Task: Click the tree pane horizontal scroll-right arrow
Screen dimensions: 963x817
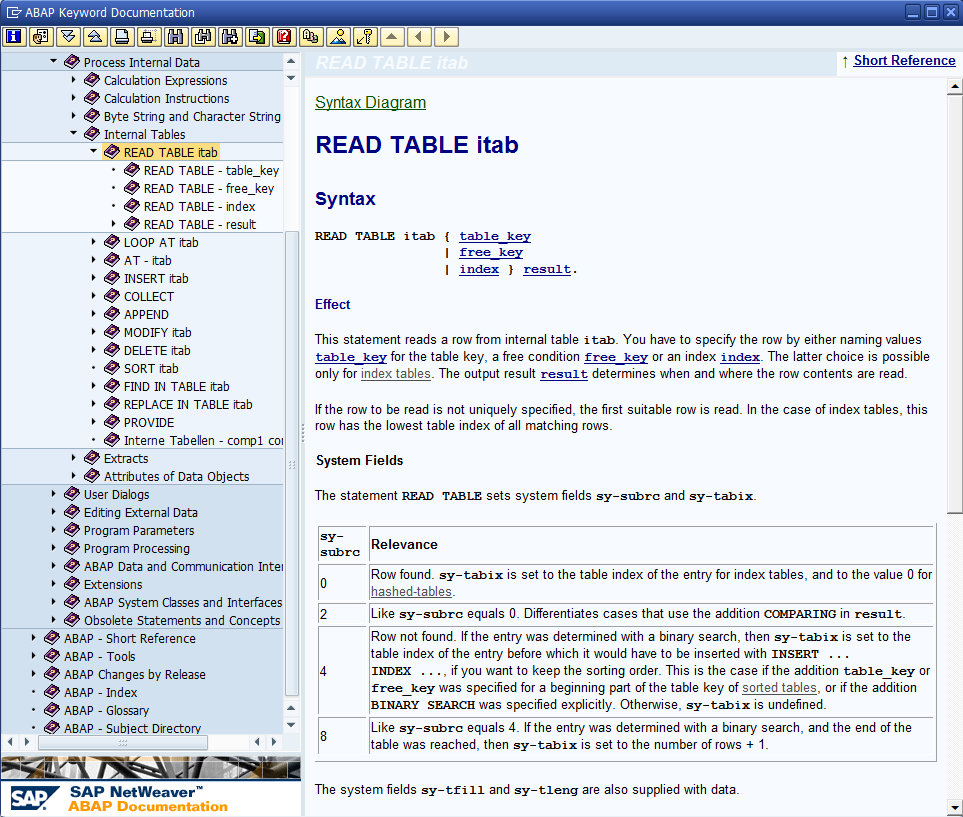Action: (274, 742)
